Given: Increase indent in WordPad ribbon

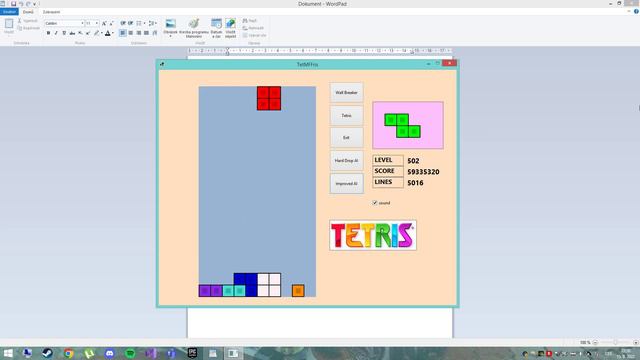Looking at the screenshot, I should [131, 23].
